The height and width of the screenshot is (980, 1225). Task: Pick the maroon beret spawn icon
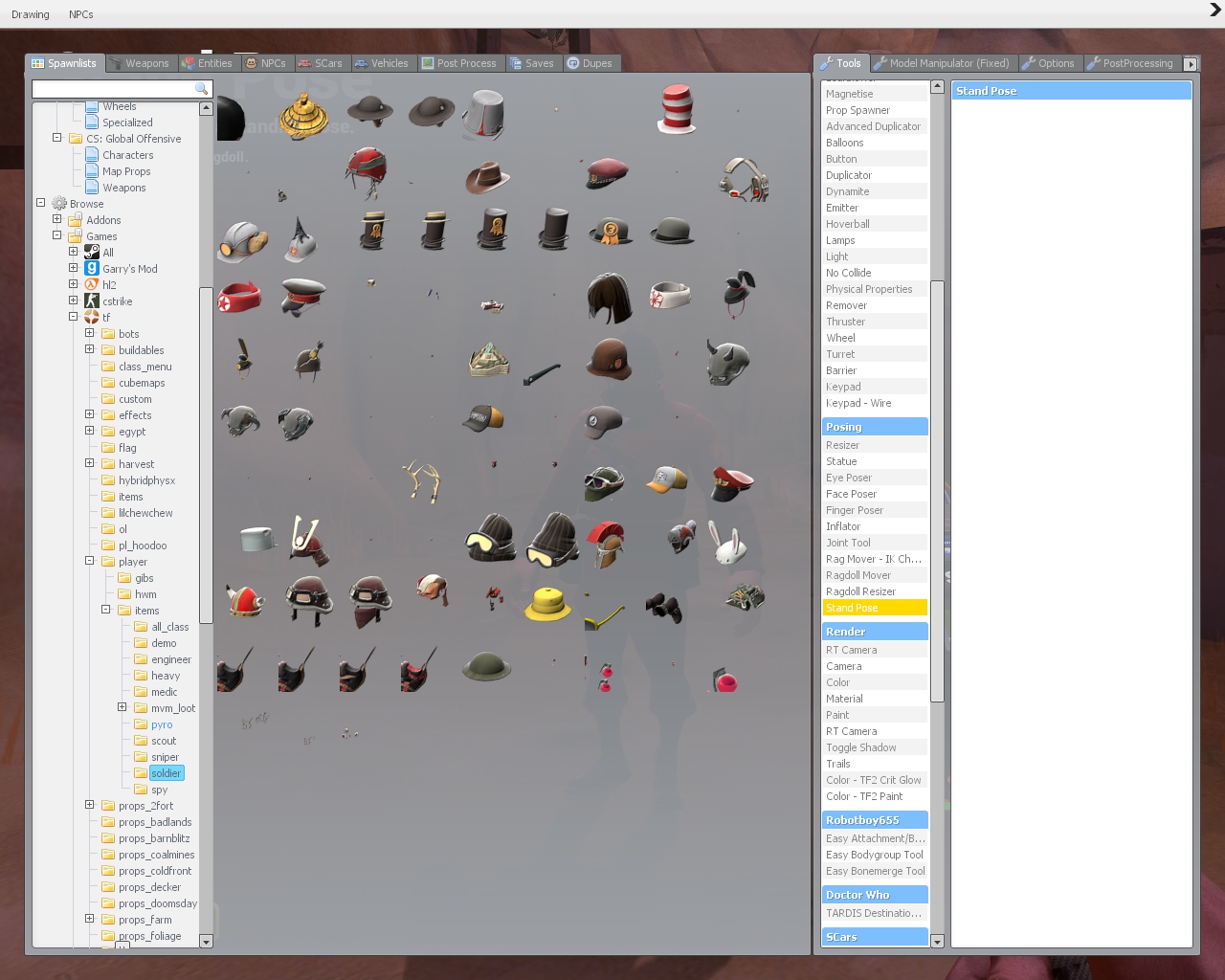pyautogui.click(x=607, y=174)
